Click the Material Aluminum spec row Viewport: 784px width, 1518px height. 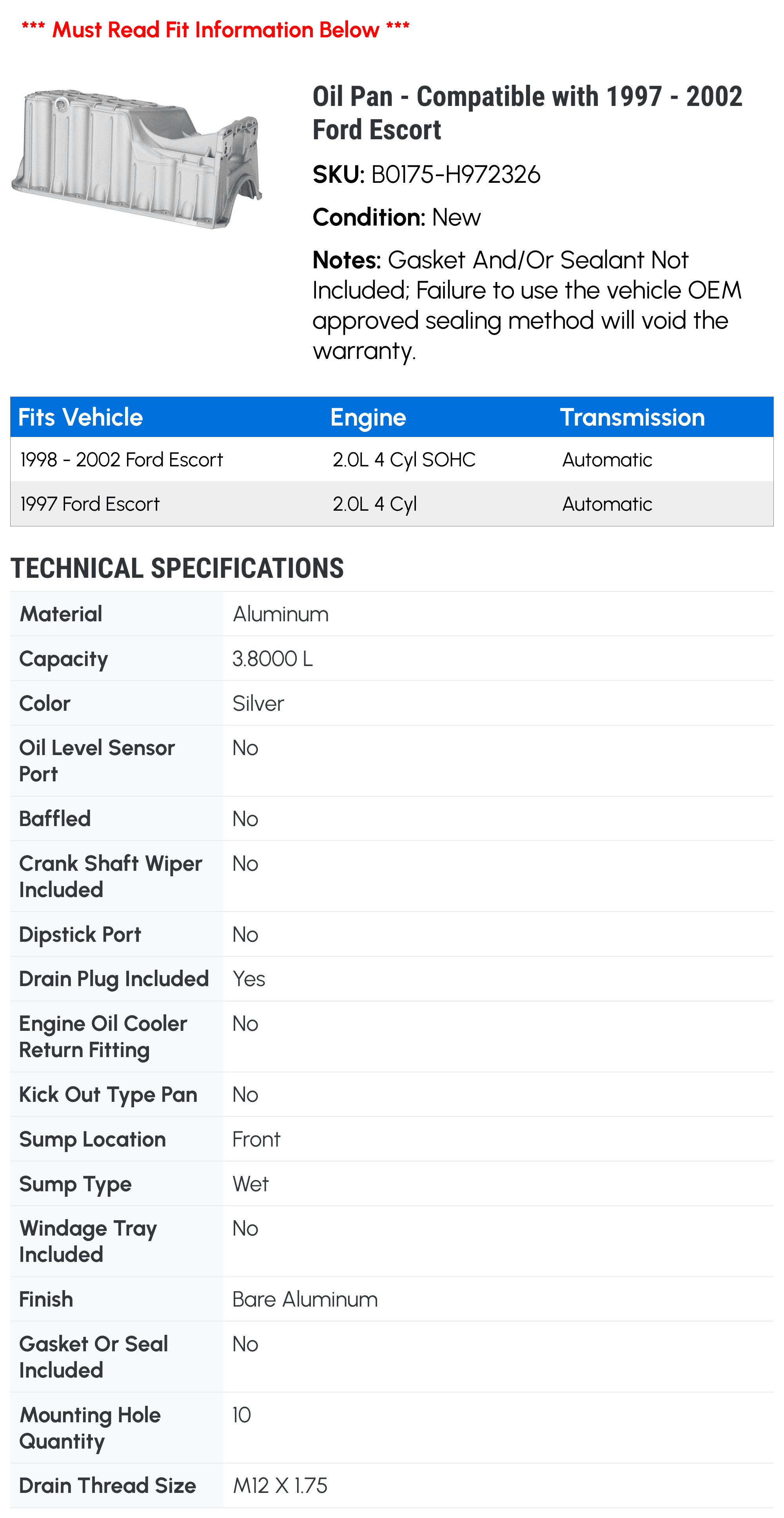[x=392, y=614]
